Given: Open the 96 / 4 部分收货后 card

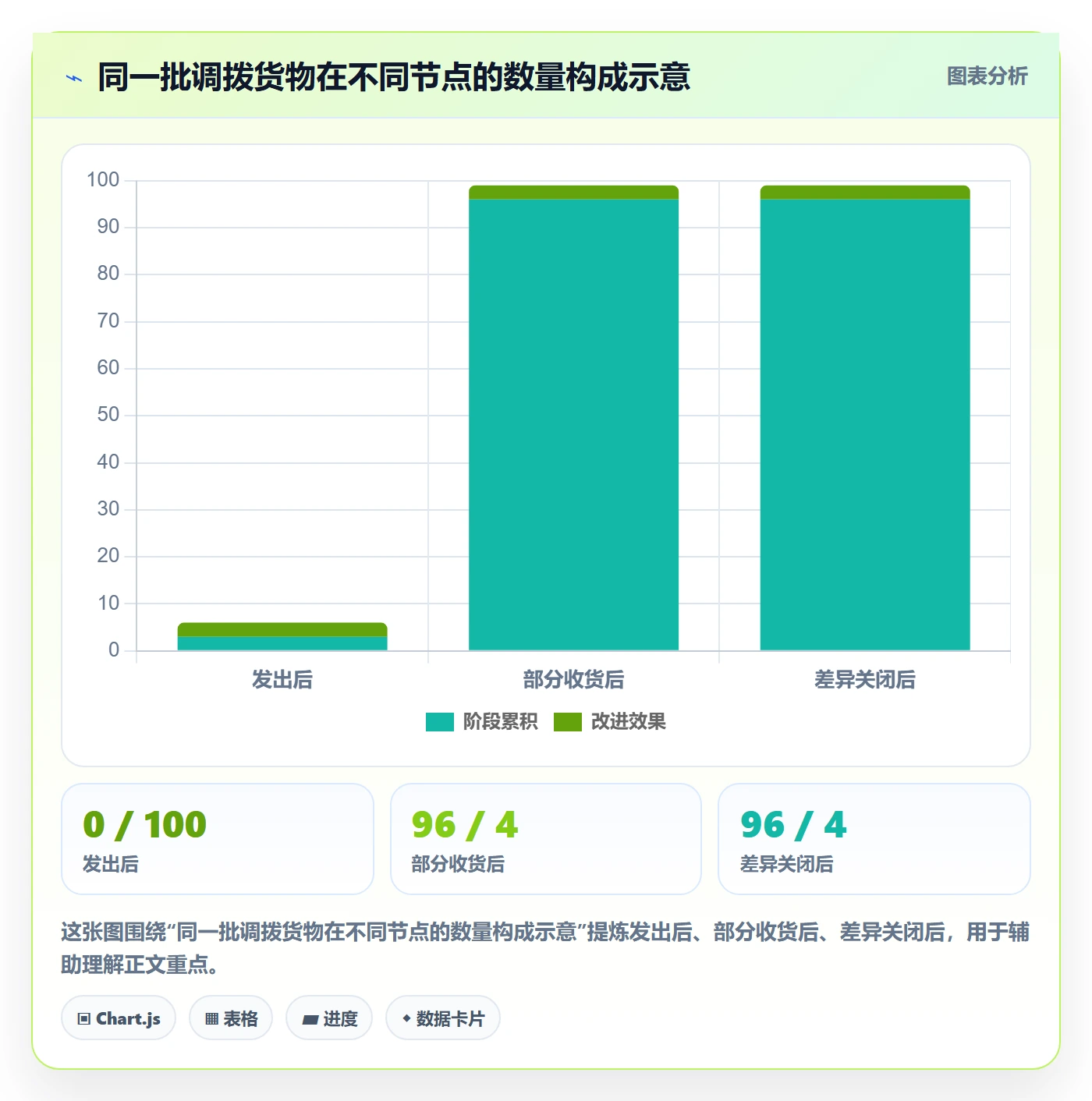Looking at the screenshot, I should (x=546, y=839).
